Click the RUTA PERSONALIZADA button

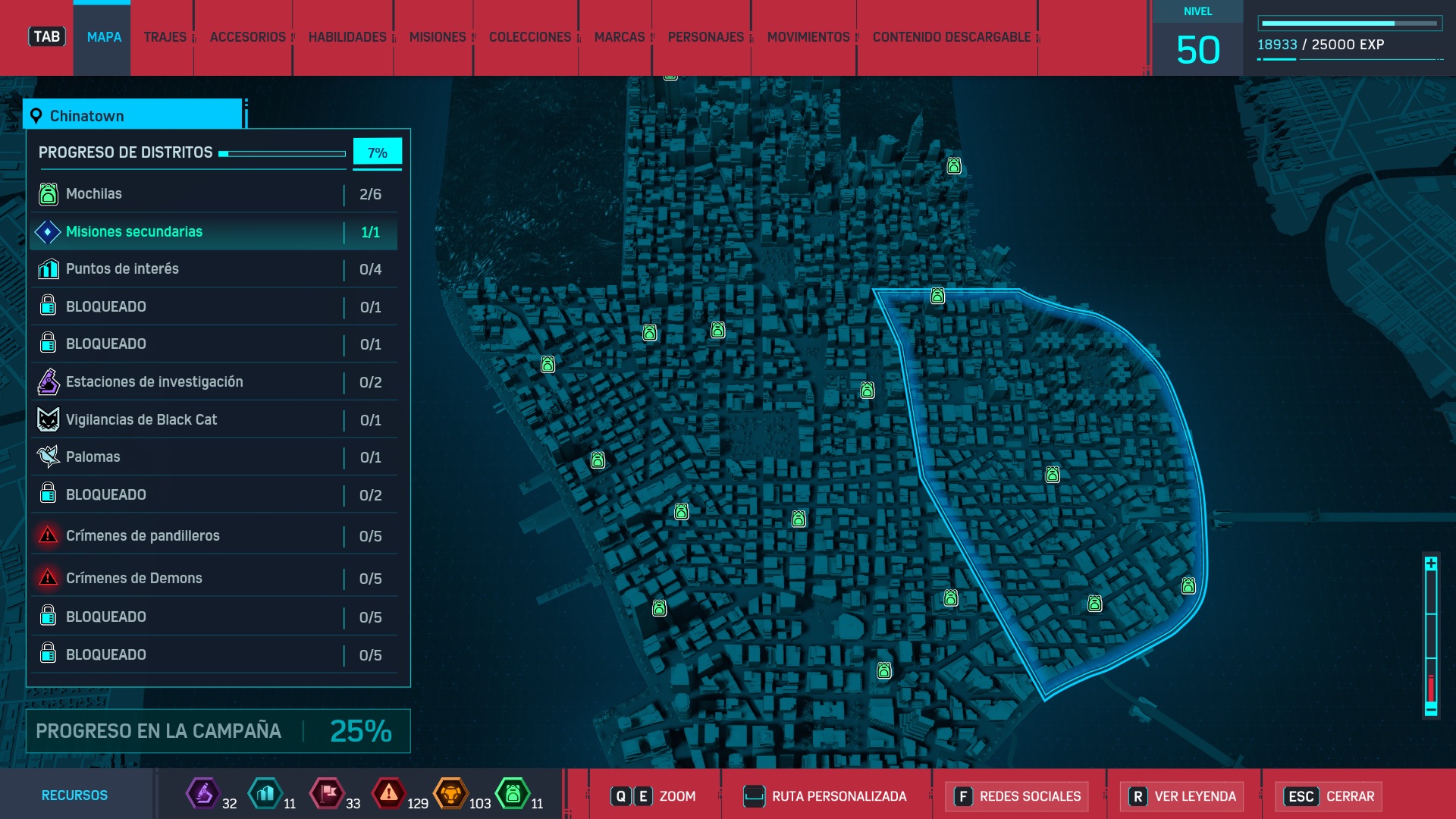(x=825, y=796)
